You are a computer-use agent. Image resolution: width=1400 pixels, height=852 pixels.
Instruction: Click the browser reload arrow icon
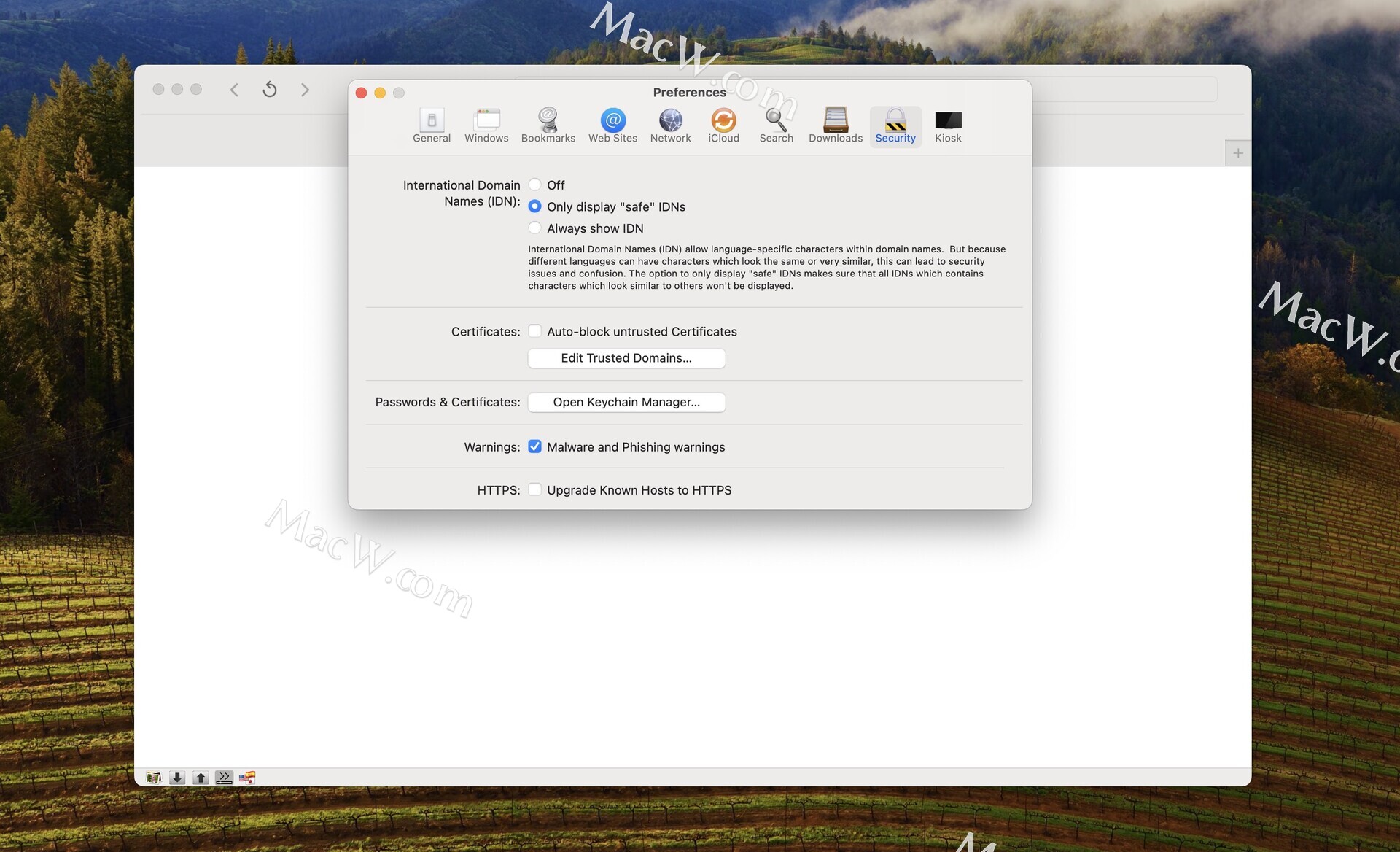(270, 90)
